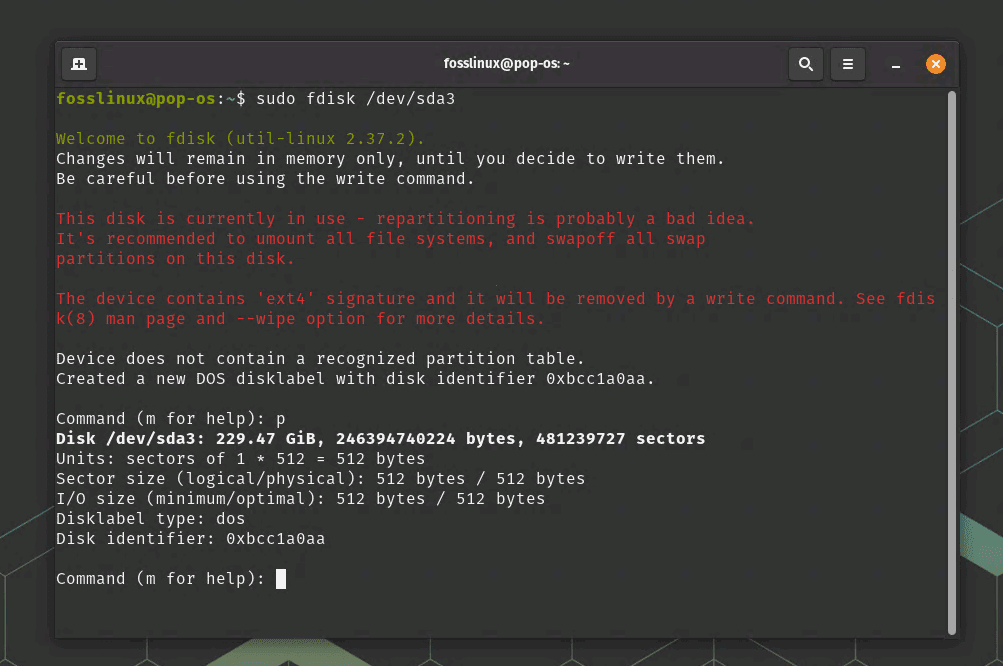Open the terminal options menu button

pos(847,63)
